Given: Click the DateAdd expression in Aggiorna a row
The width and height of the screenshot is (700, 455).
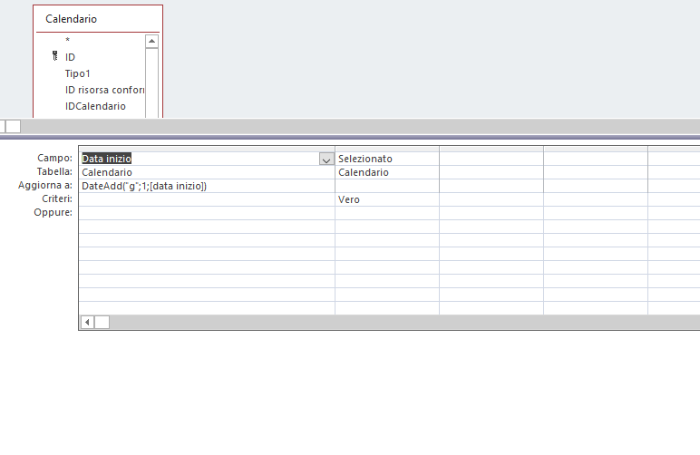Looking at the screenshot, I should click(145, 186).
